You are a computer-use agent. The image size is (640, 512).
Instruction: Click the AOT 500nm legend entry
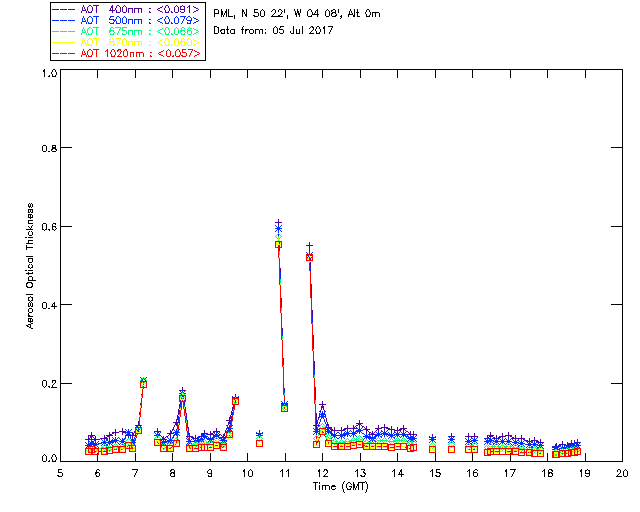(x=126, y=20)
